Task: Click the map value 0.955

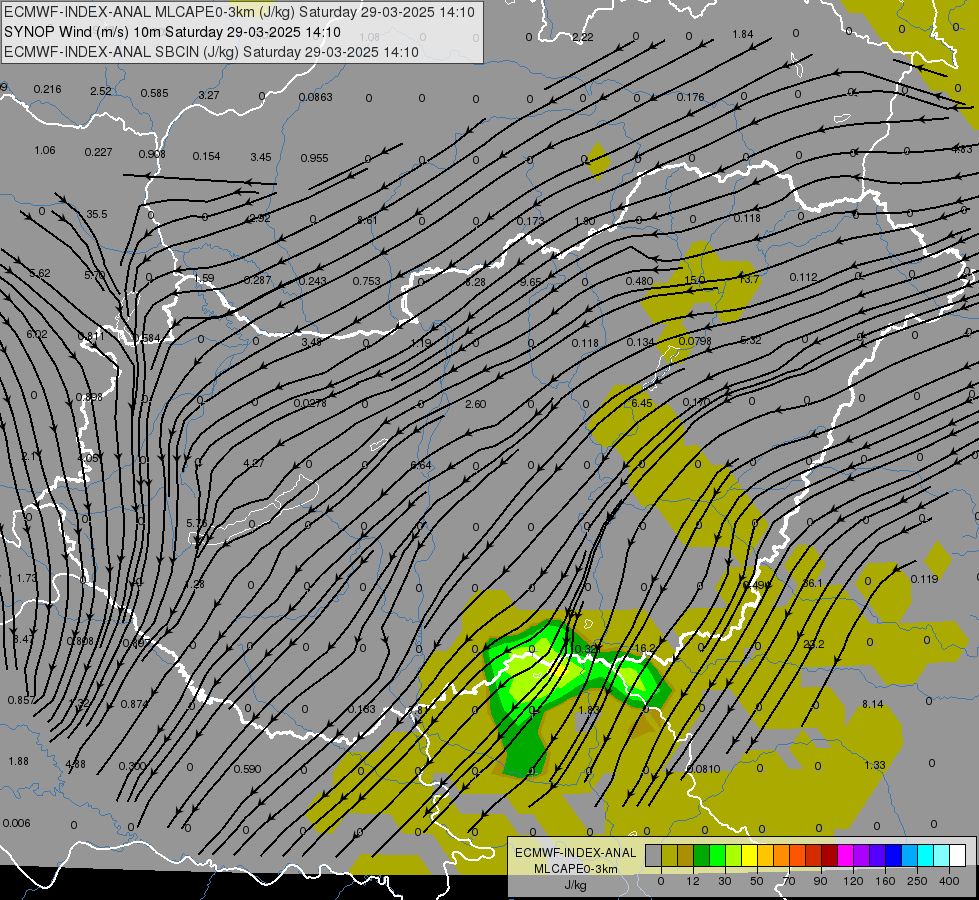Action: [315, 159]
